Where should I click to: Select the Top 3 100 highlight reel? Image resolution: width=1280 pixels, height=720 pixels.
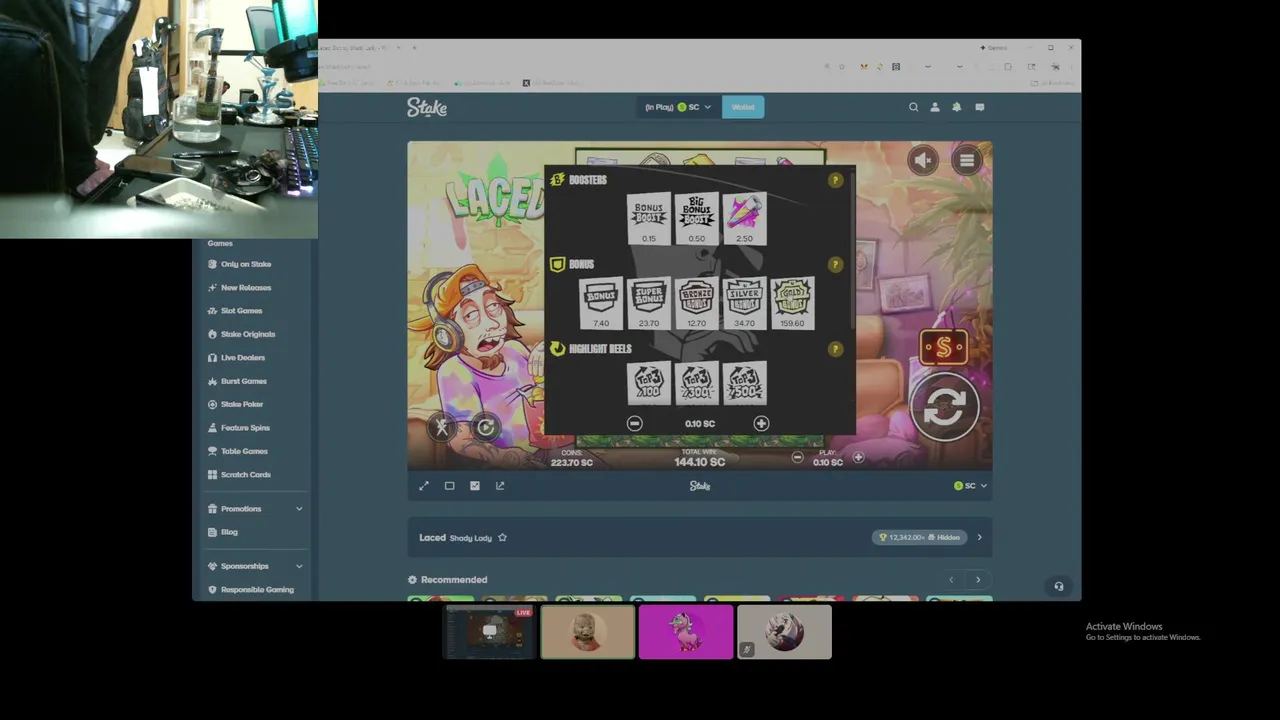tap(649, 383)
